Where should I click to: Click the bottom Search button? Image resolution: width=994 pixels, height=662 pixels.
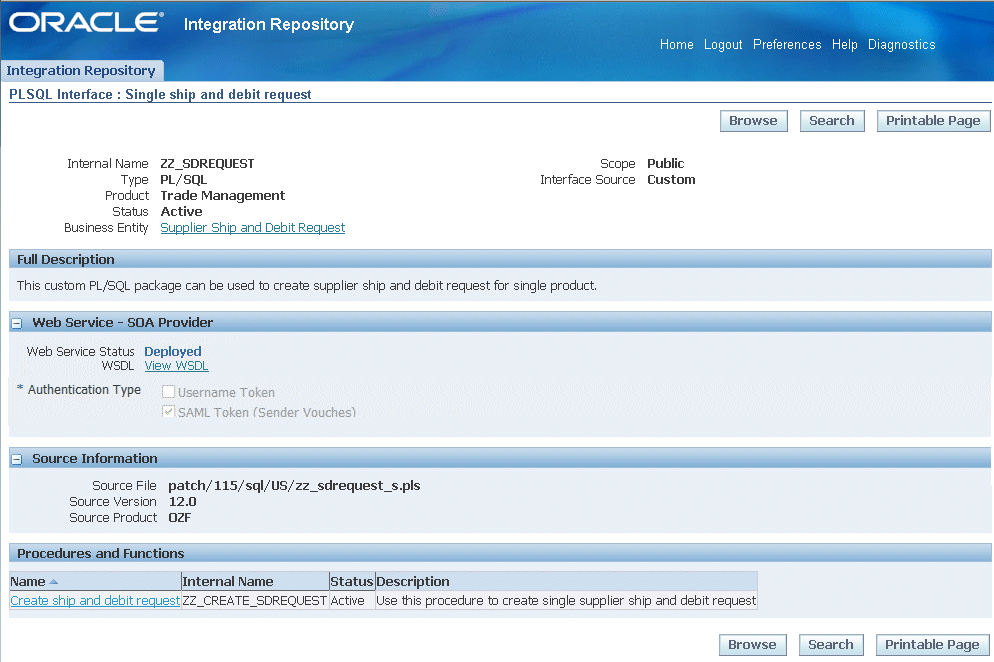click(831, 645)
